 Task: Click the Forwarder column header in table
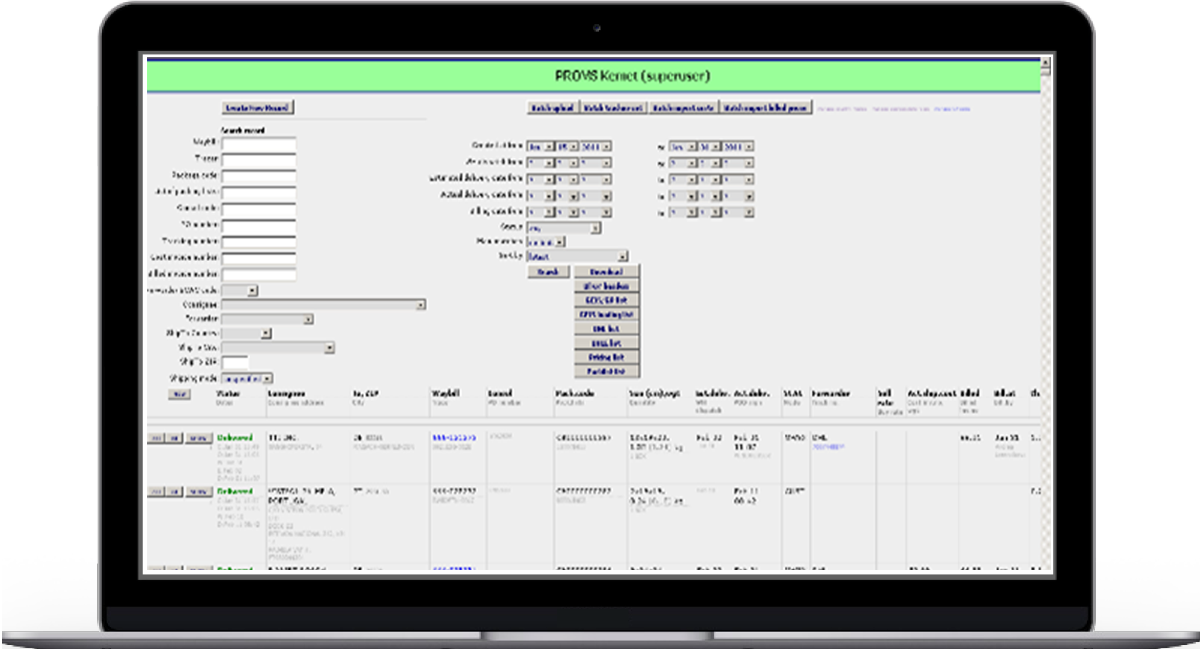point(831,394)
